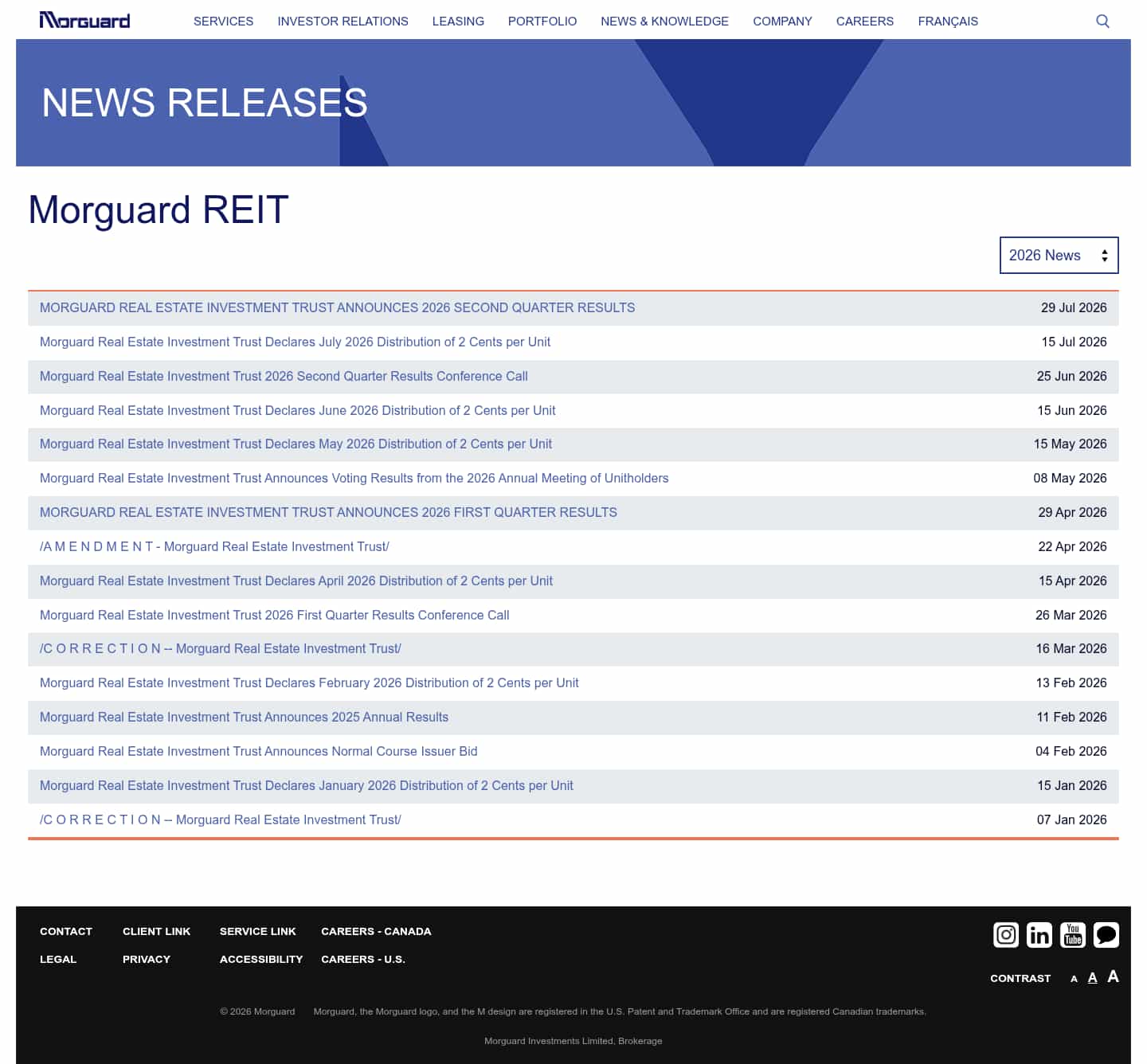
Task: Click the © 2026 Morguard copyright text
Action: (x=257, y=1011)
